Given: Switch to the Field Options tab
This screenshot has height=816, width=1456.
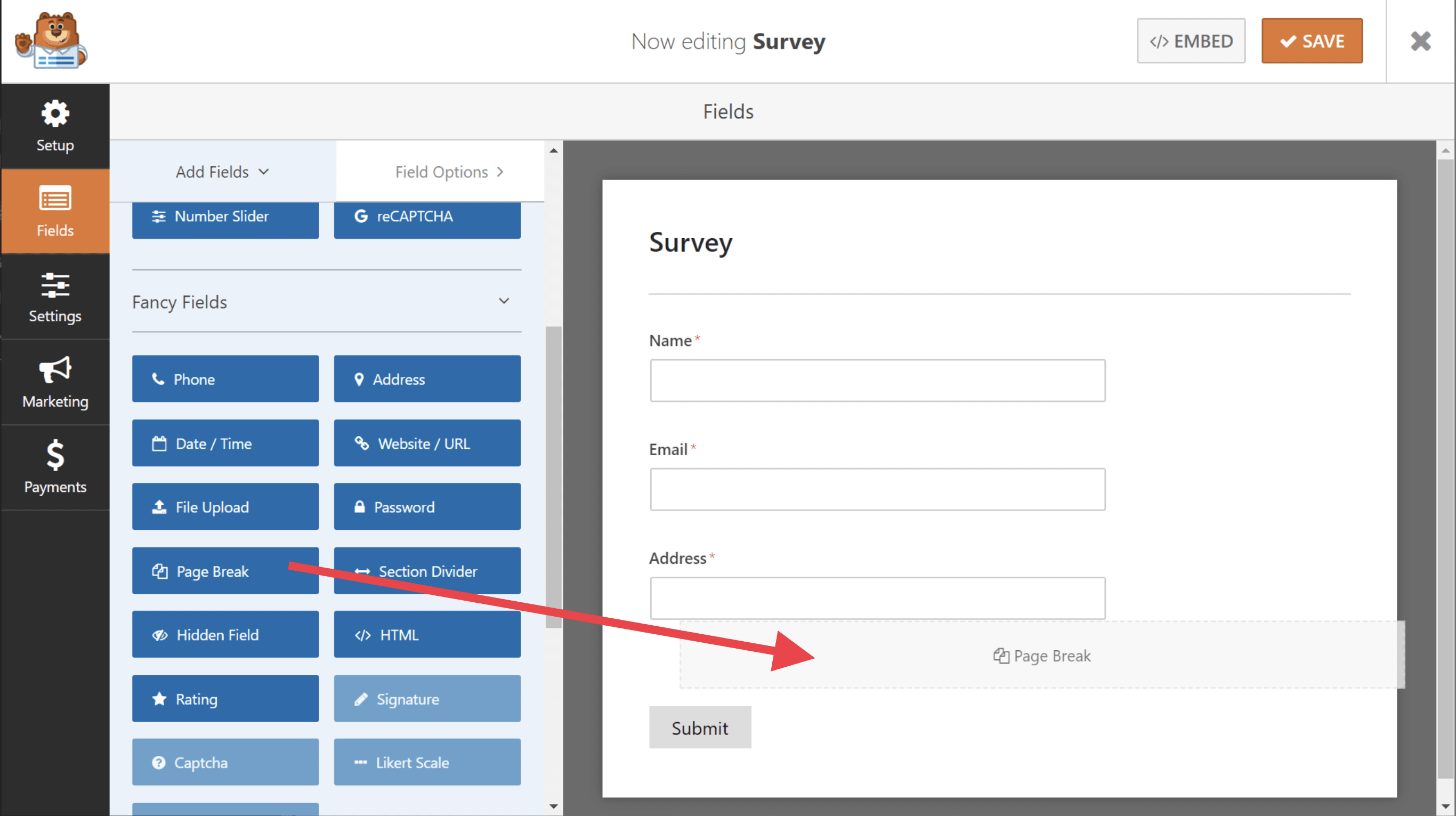Looking at the screenshot, I should tap(449, 172).
